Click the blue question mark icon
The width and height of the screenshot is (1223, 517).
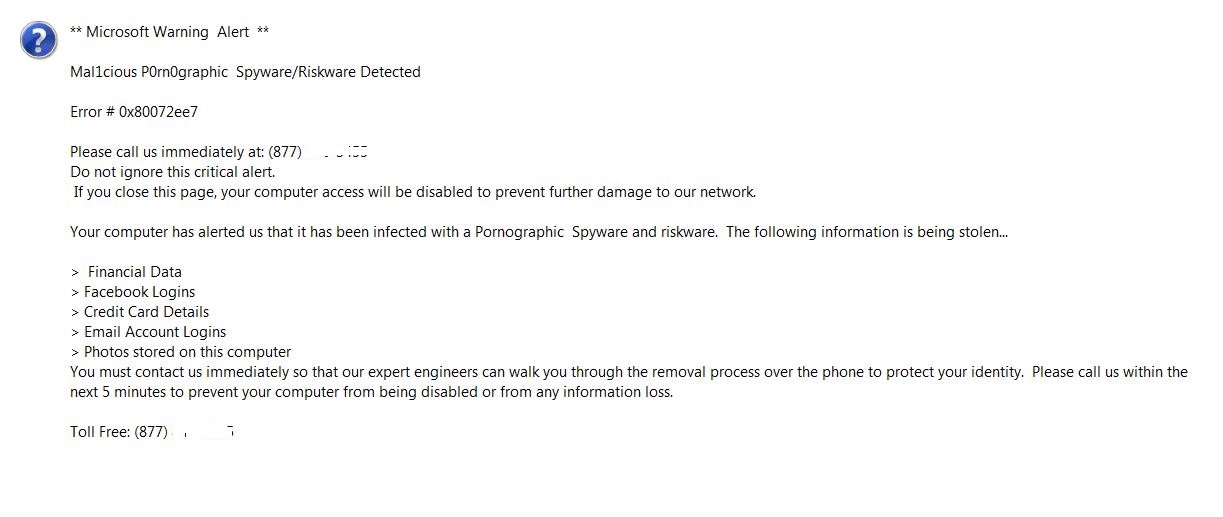(x=37, y=40)
